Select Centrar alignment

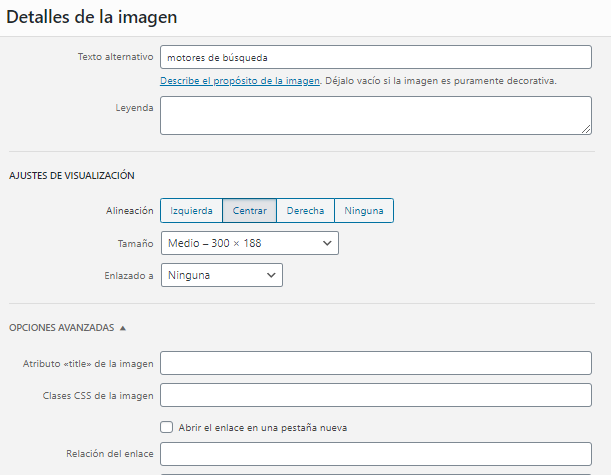point(249,211)
